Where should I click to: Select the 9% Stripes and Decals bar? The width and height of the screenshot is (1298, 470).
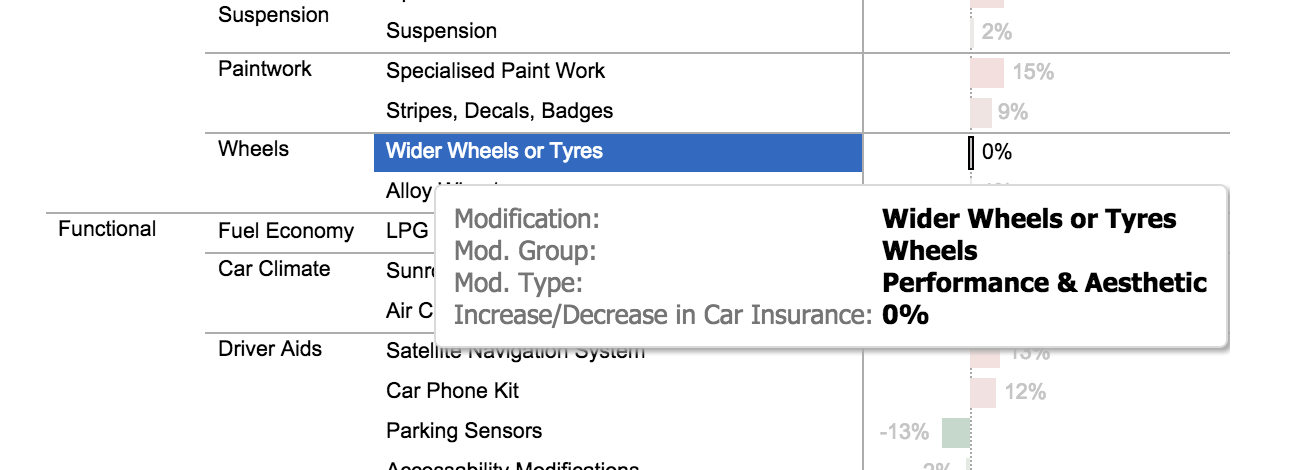[981, 112]
